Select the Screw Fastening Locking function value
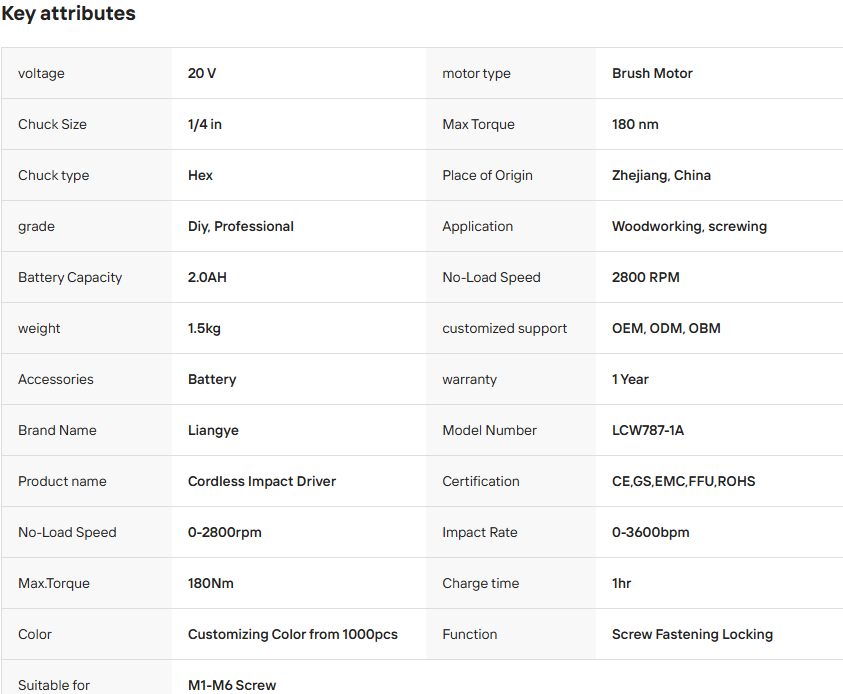The height and width of the screenshot is (694, 843). pos(692,634)
